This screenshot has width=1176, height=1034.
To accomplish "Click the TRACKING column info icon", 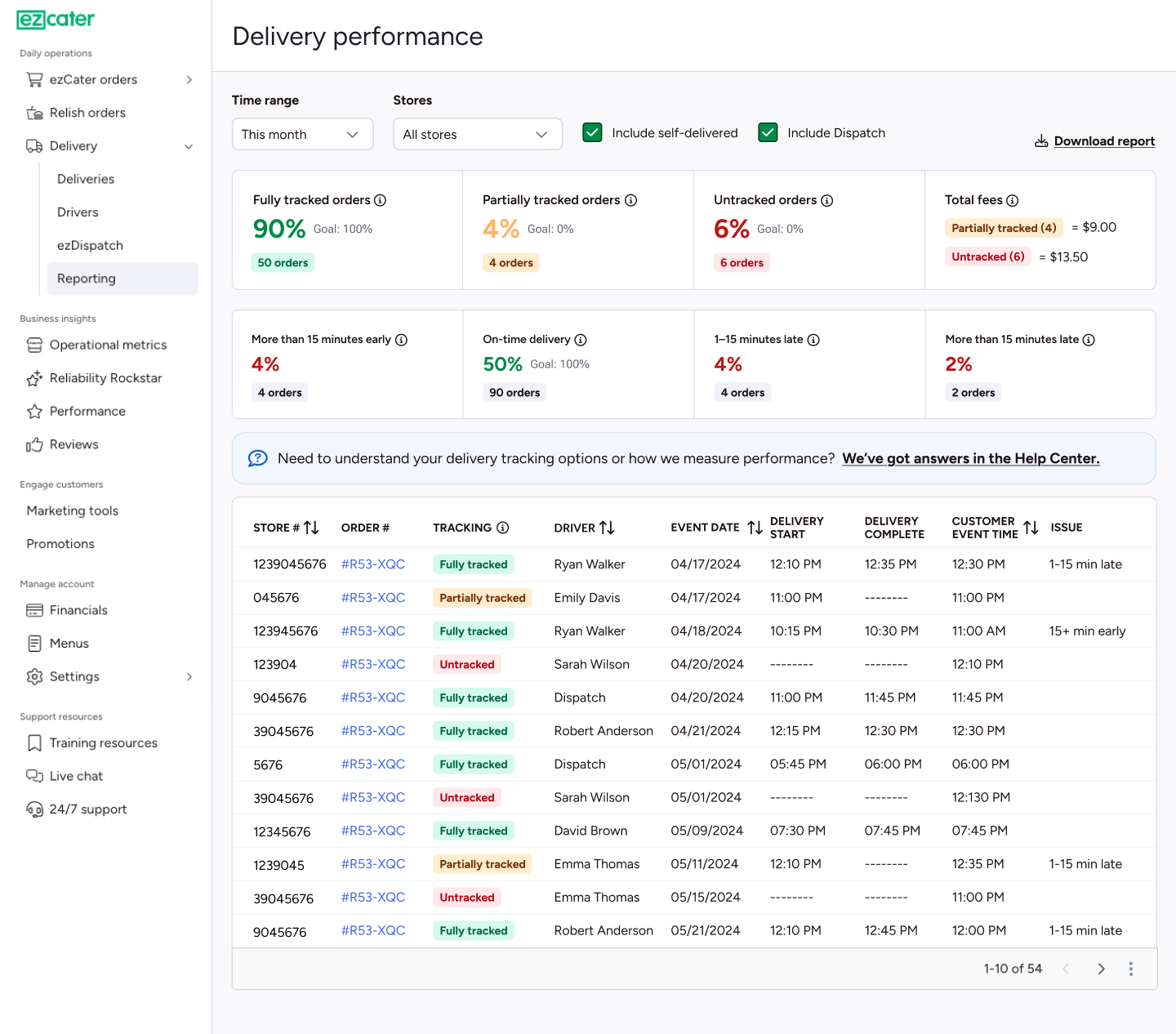I will tap(503, 528).
